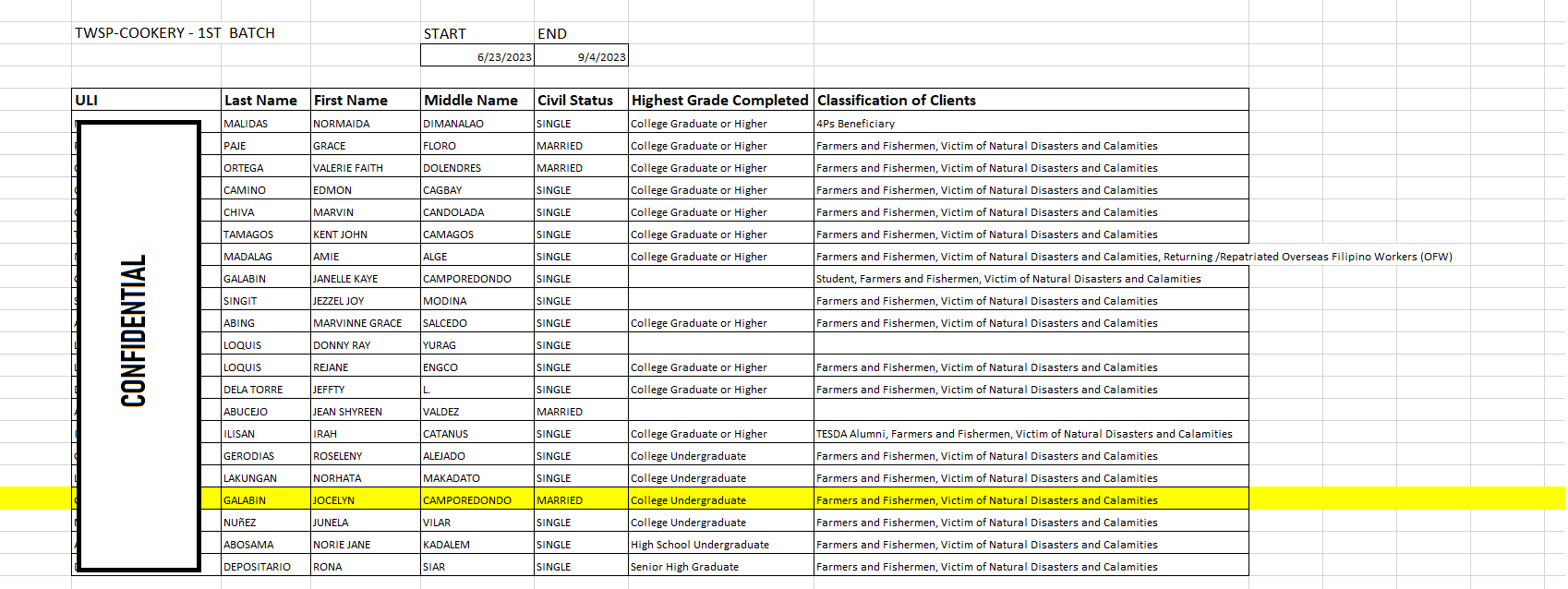Select last name GERODIAS cell
Viewport: 1568px width, 589px height.
point(266,454)
